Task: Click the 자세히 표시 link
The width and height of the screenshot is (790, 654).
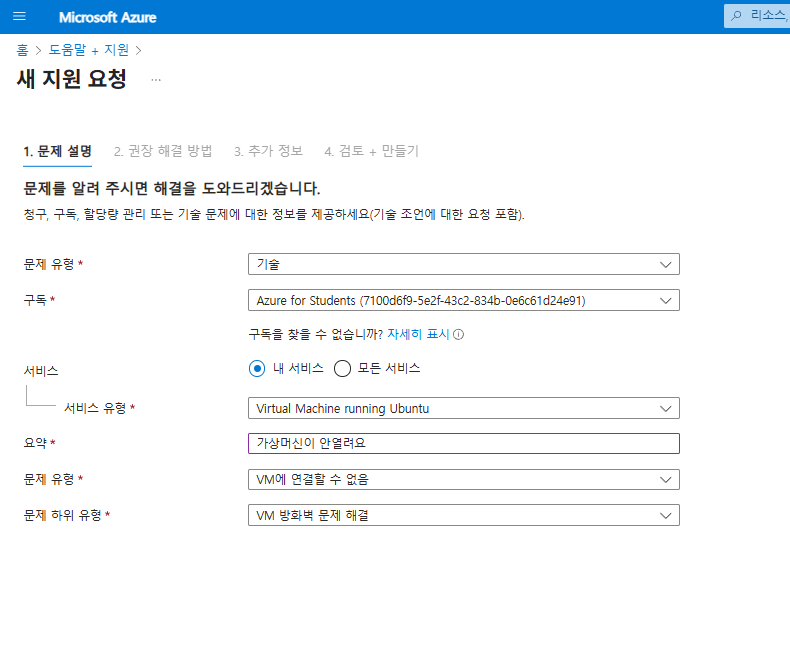Action: click(x=418, y=334)
